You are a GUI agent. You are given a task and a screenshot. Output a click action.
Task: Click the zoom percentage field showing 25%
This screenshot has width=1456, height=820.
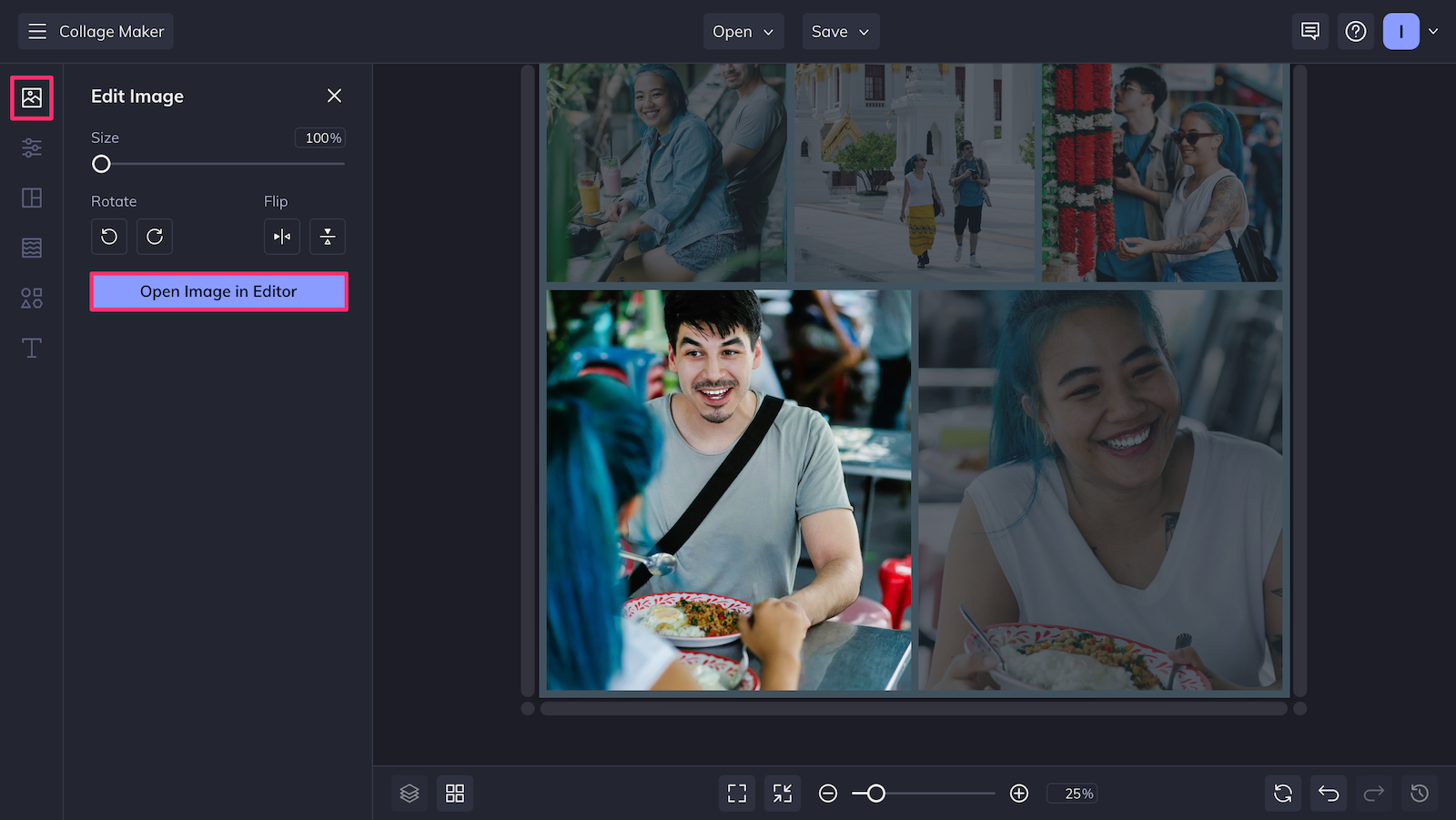[1078, 794]
